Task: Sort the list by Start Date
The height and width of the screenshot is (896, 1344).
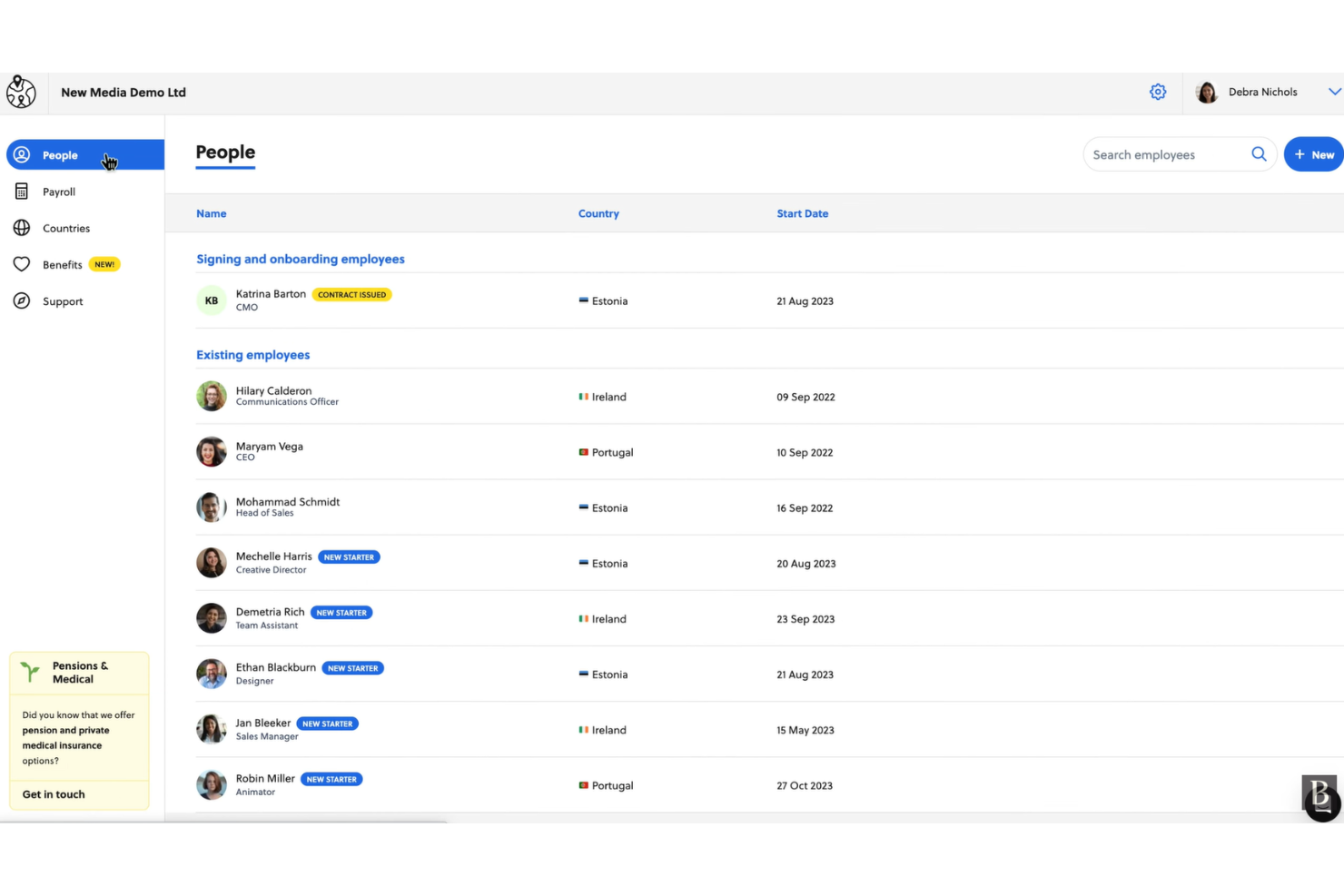Action: (802, 213)
